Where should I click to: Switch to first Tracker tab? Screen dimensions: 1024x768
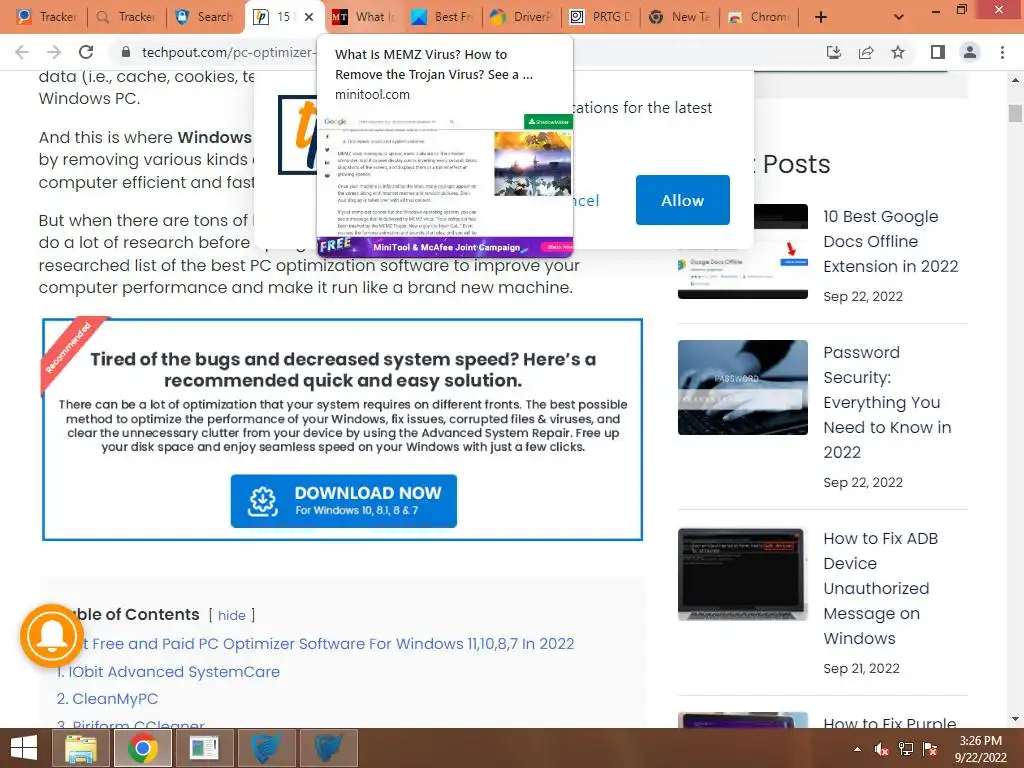[x=46, y=17]
